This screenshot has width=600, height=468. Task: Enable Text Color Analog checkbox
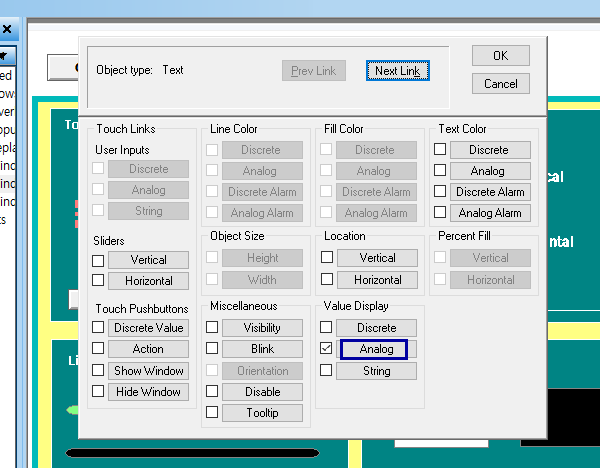[440, 170]
